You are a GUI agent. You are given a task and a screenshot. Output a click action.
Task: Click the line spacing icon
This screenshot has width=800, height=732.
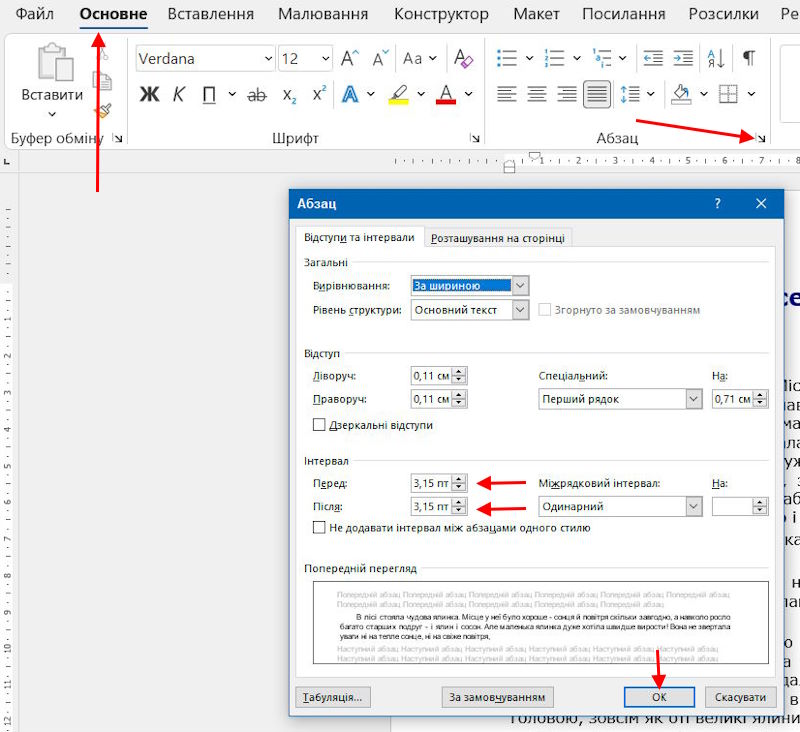pos(630,94)
